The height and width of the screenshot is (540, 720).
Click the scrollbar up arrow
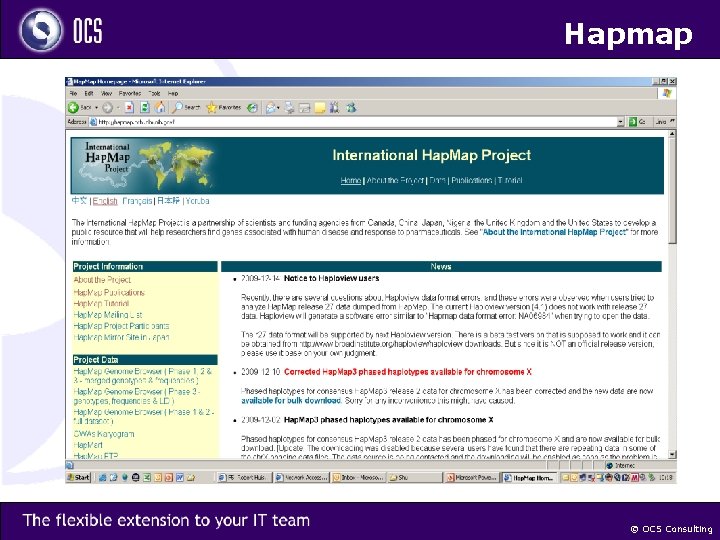point(672,134)
